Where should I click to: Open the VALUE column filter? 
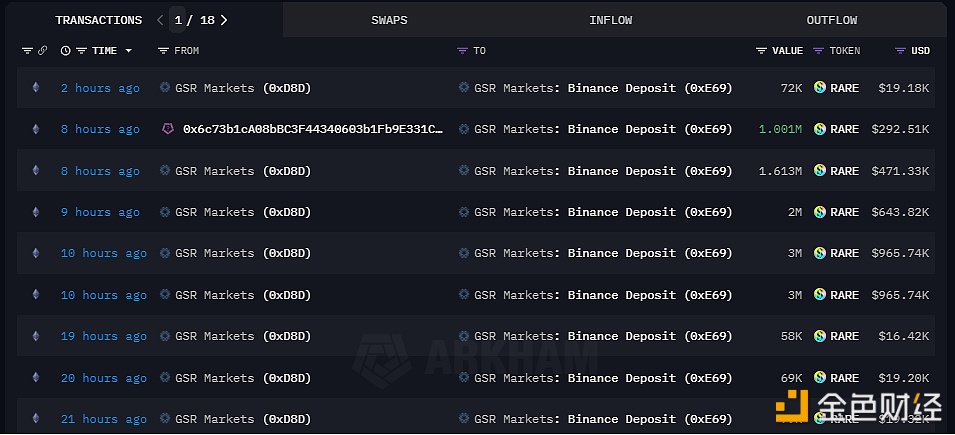click(x=761, y=51)
